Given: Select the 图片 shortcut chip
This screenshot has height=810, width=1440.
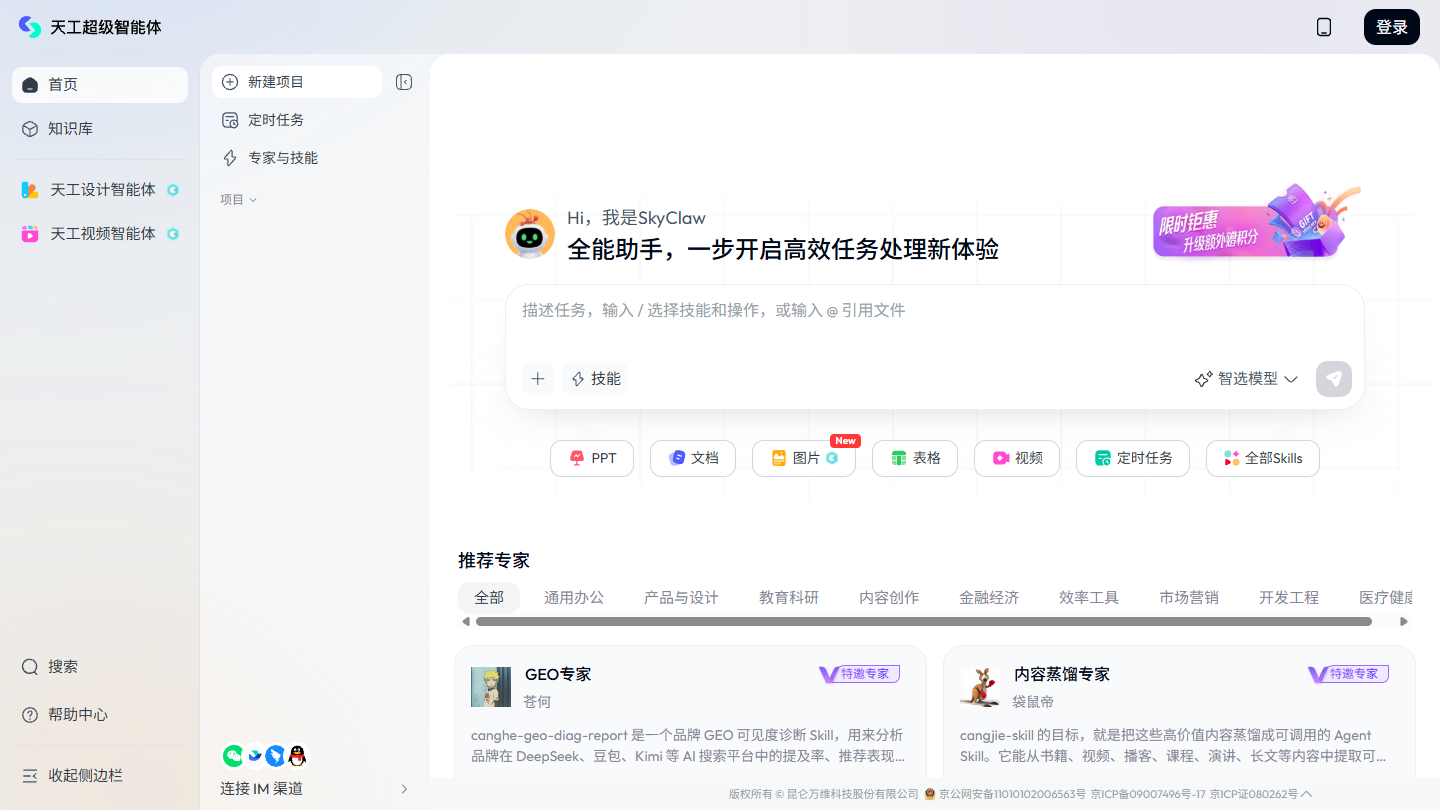Looking at the screenshot, I should pyautogui.click(x=804, y=458).
